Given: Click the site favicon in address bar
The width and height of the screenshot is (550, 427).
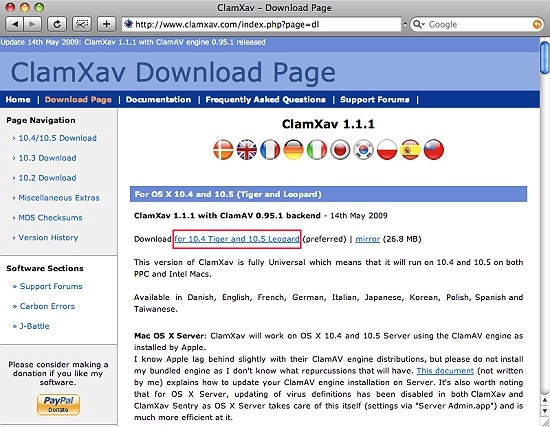Looking at the screenshot, I should click(128, 24).
